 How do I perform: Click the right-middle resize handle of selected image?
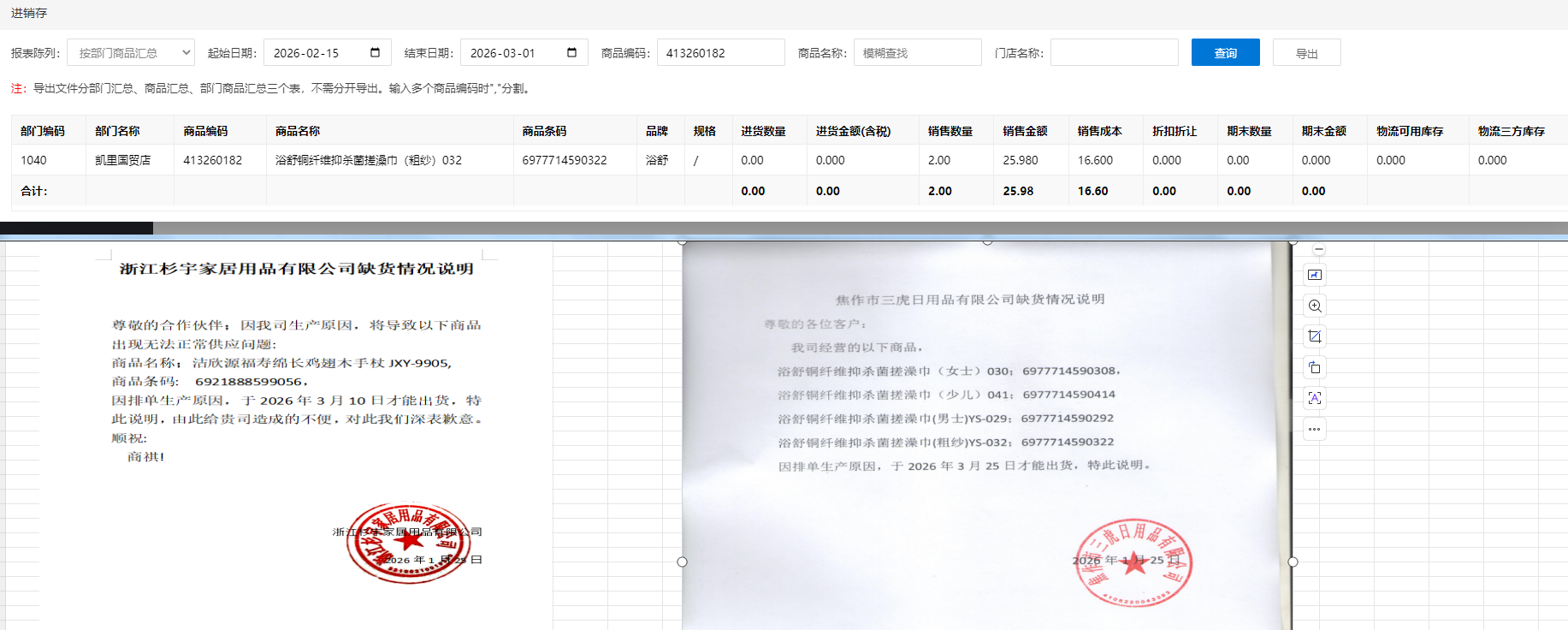1293,562
